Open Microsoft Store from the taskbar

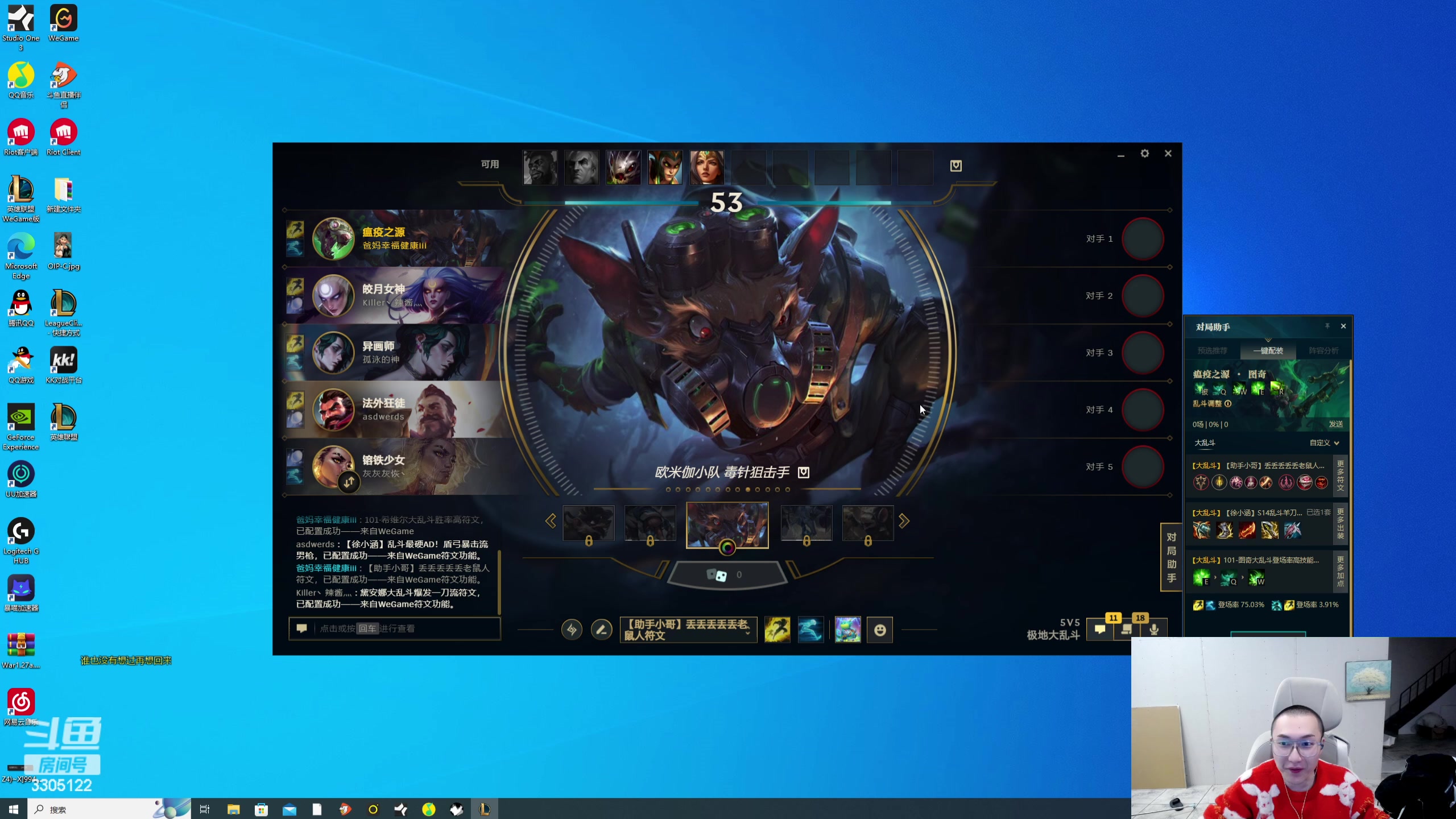pyautogui.click(x=261, y=809)
